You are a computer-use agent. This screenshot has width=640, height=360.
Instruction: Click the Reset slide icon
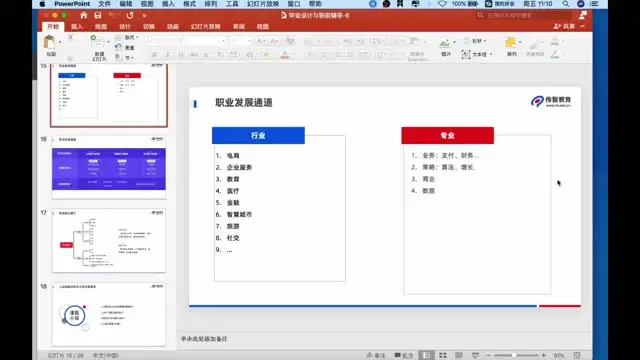point(118,47)
